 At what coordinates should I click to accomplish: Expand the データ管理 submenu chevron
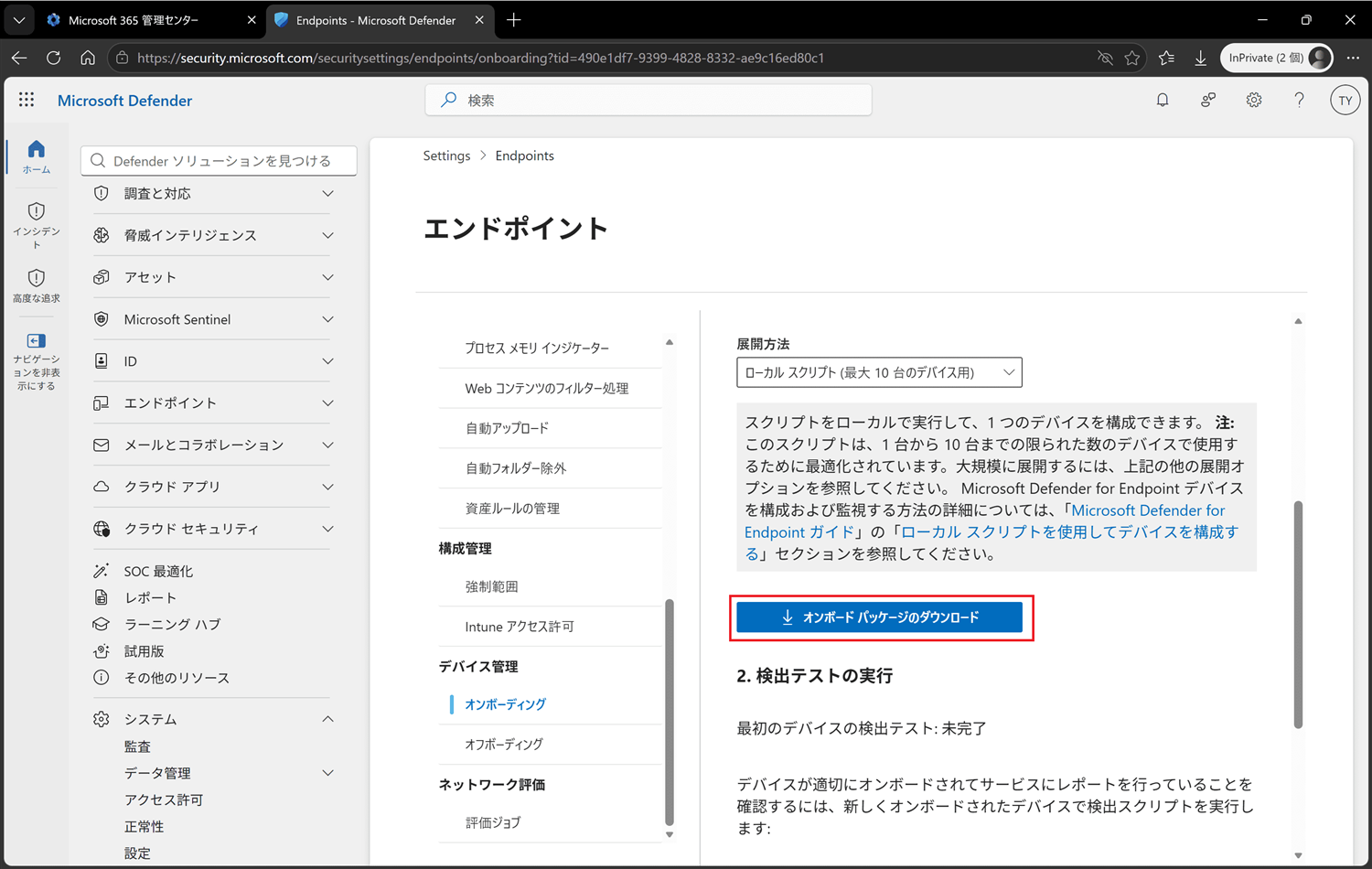coord(327,773)
